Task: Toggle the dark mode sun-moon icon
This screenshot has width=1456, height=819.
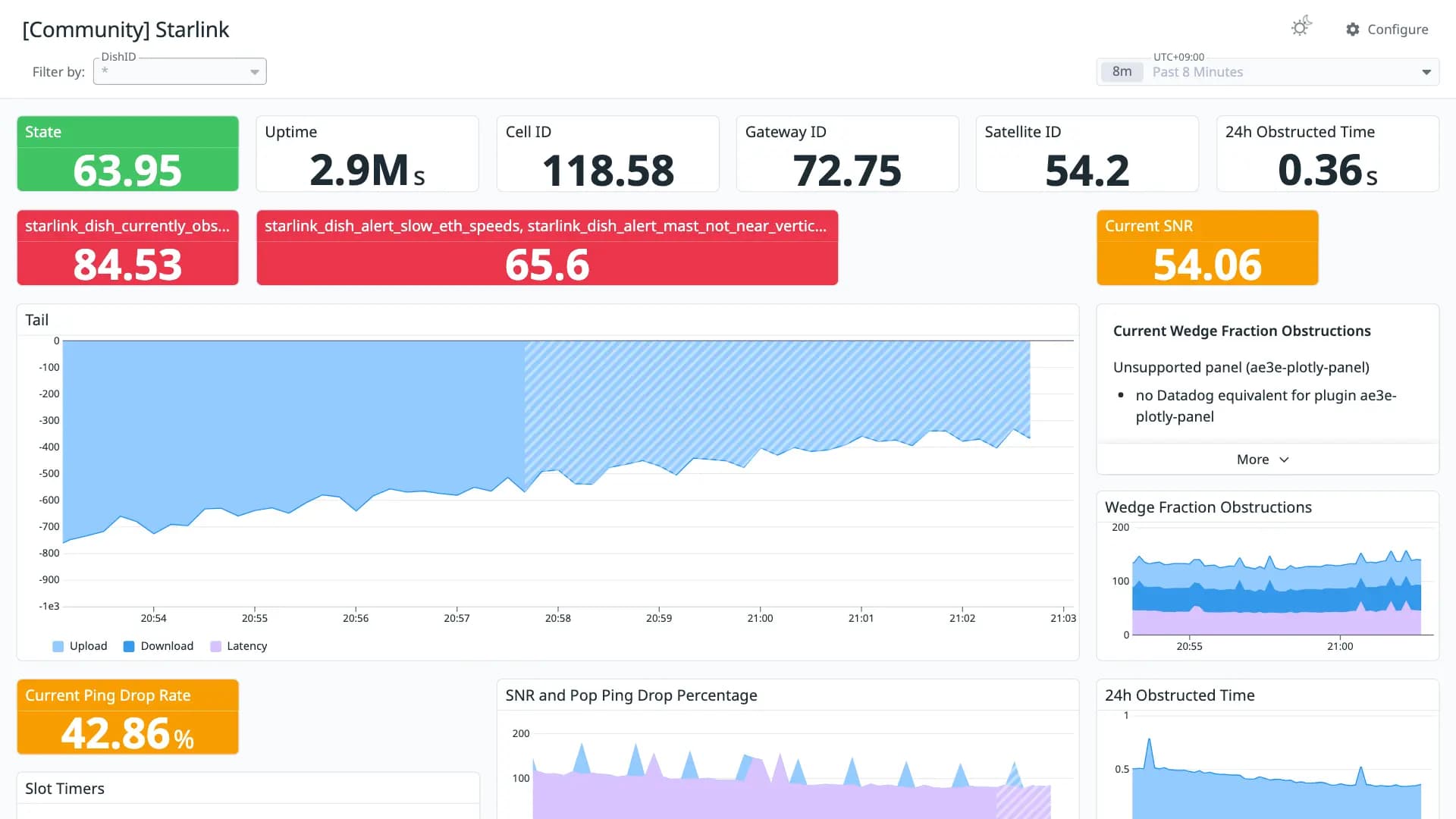Action: (x=1301, y=27)
